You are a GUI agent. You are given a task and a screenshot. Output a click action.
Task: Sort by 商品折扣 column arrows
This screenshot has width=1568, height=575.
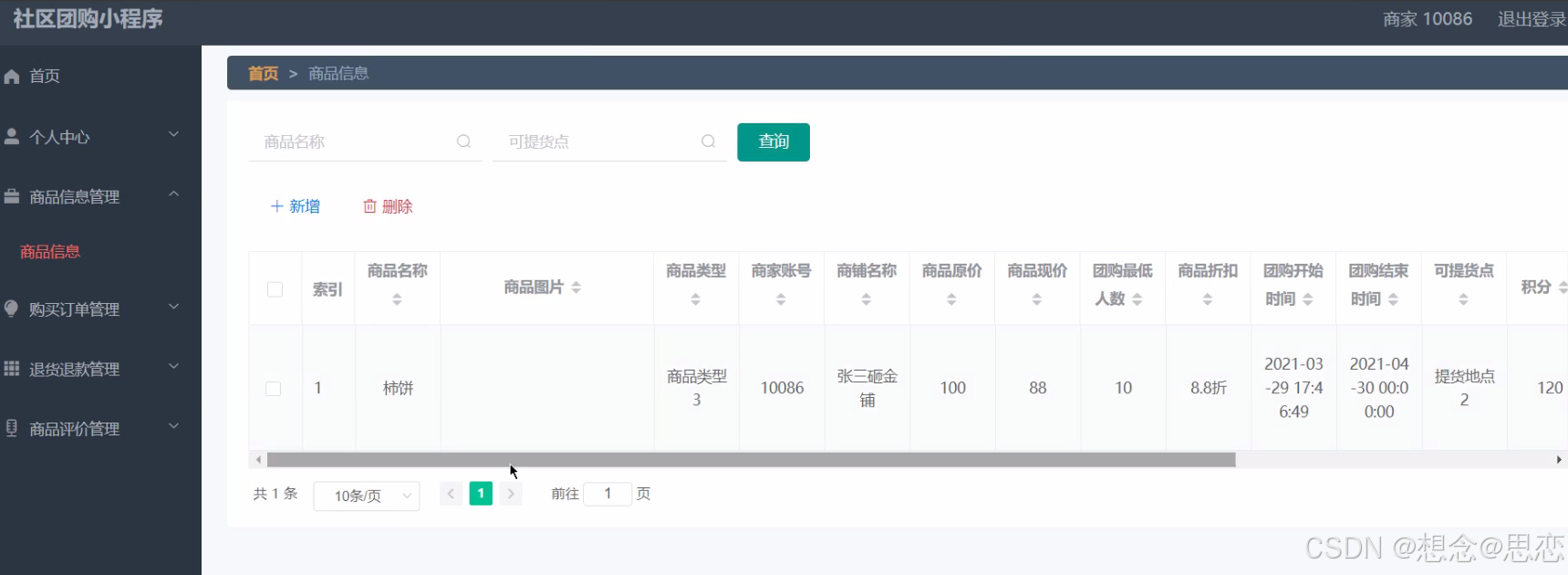point(1208,299)
